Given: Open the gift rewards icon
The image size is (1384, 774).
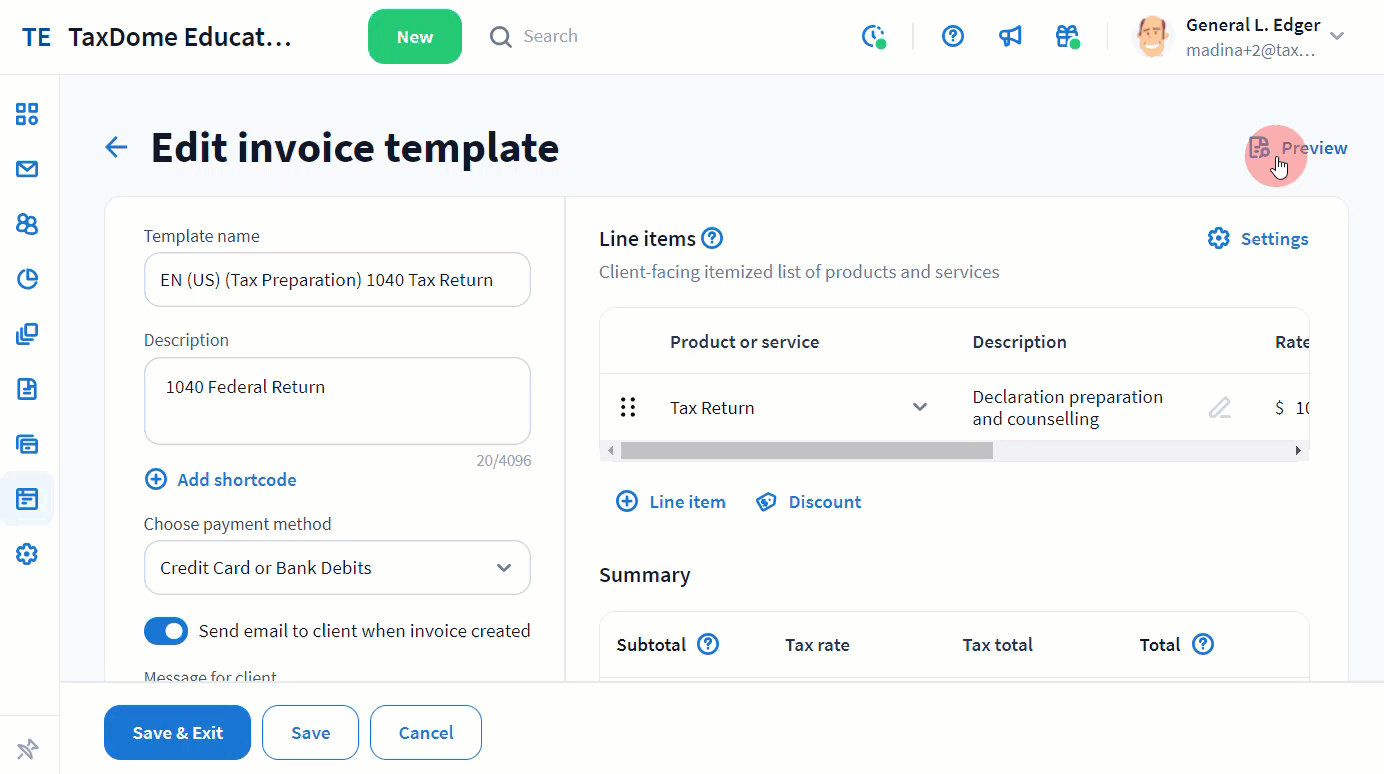Looking at the screenshot, I should 1067,37.
